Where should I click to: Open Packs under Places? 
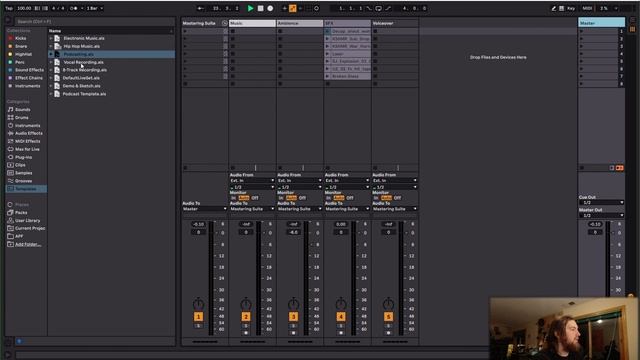tap(21, 213)
